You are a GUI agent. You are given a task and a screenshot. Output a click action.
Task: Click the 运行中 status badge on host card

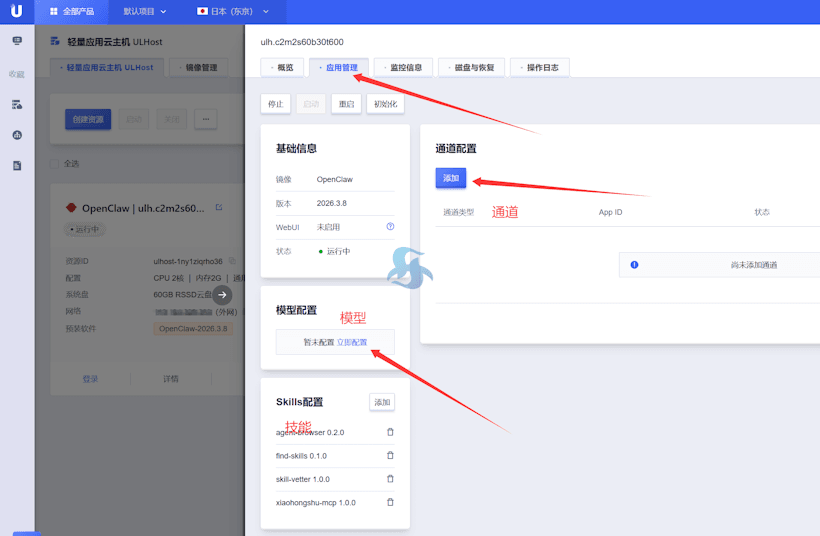tap(85, 229)
